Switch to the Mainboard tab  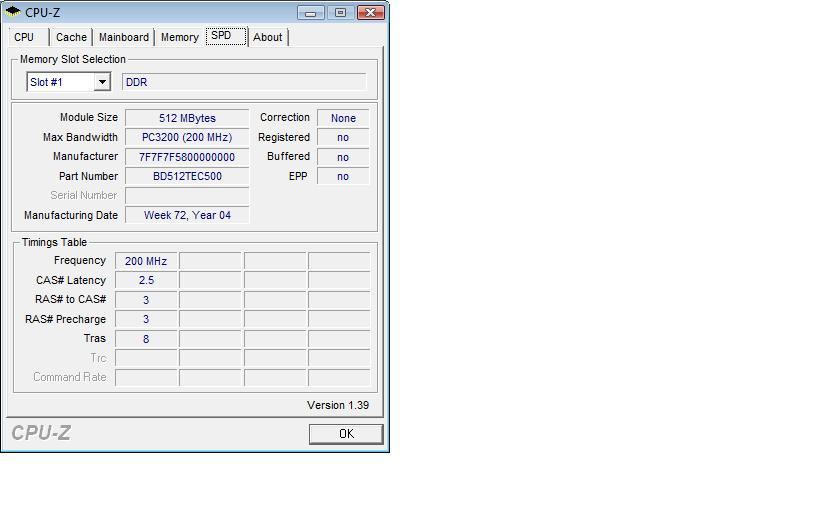point(124,38)
